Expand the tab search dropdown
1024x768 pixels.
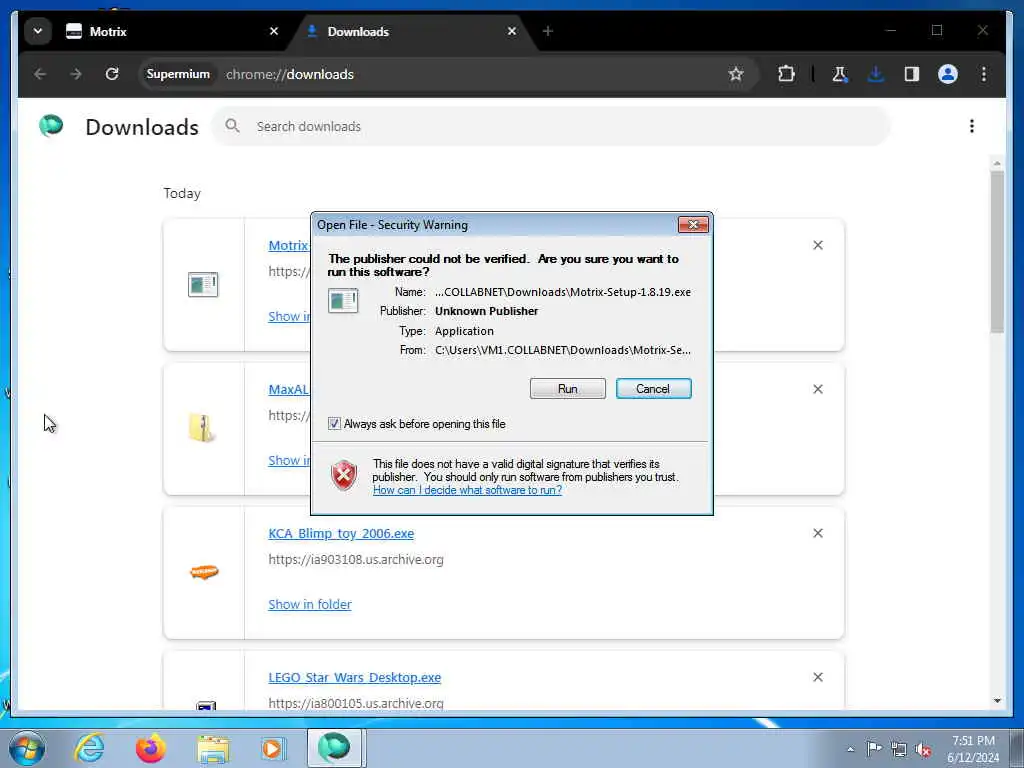pos(38,31)
